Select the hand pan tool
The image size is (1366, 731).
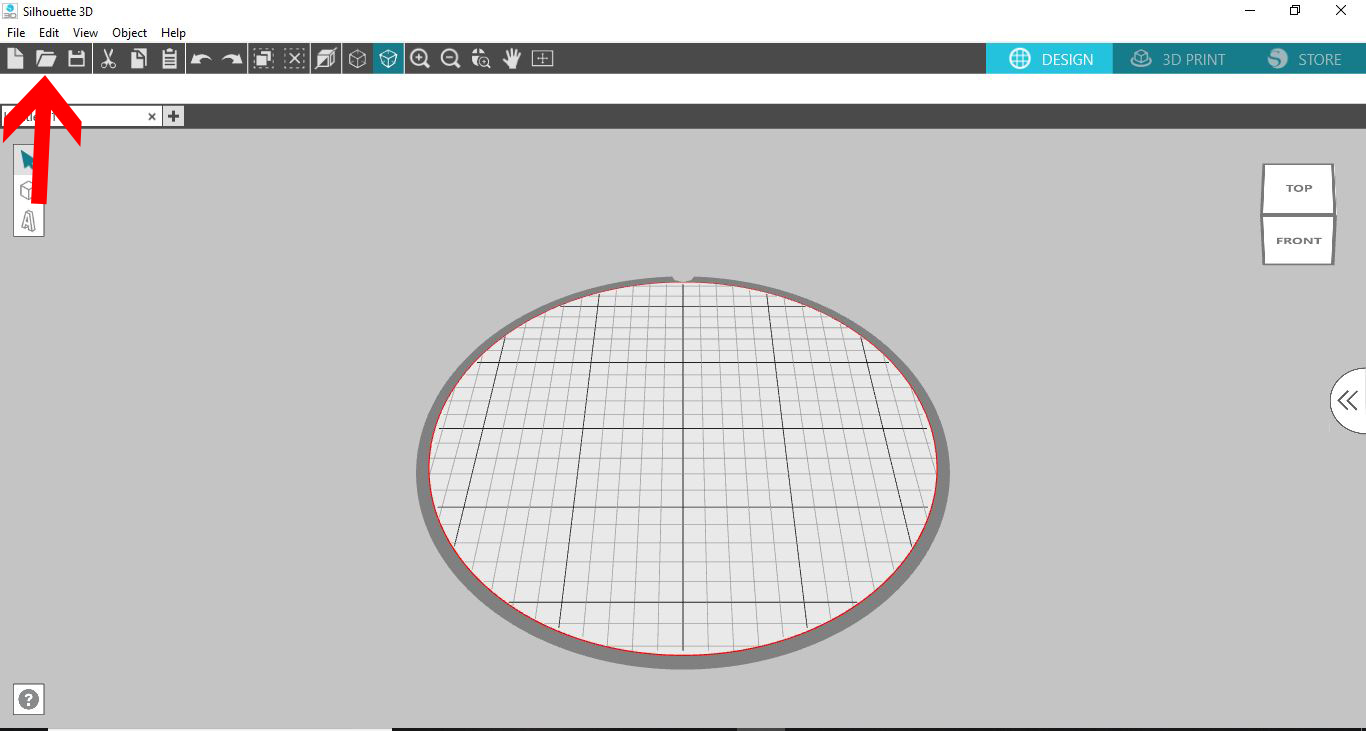click(512, 59)
